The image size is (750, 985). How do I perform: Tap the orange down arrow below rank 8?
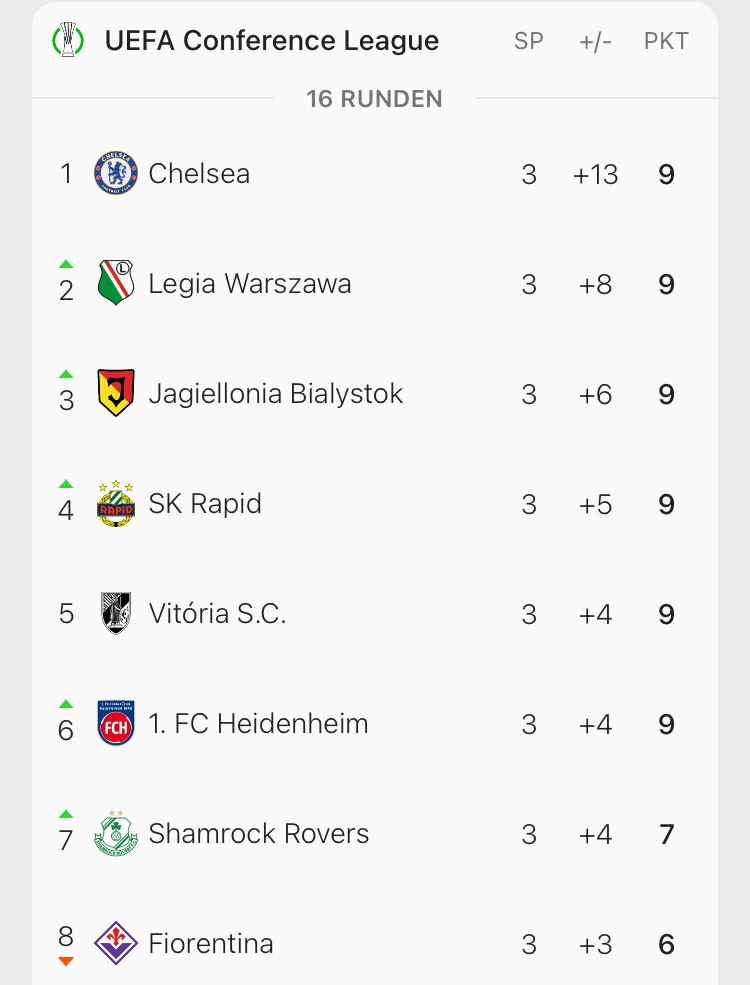point(66,962)
